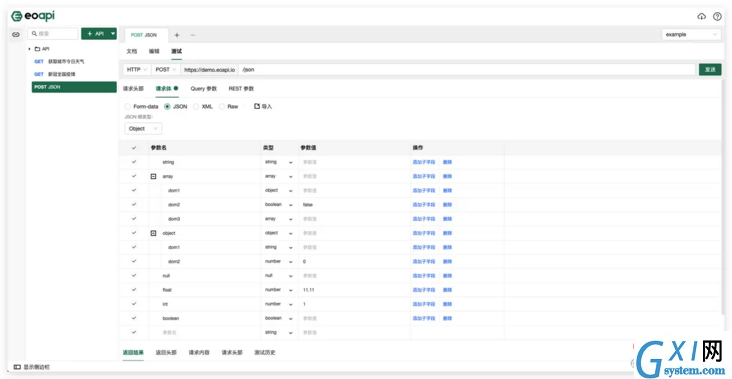
Task: Open the arrow menu beside + API
Action: [x=113, y=34]
